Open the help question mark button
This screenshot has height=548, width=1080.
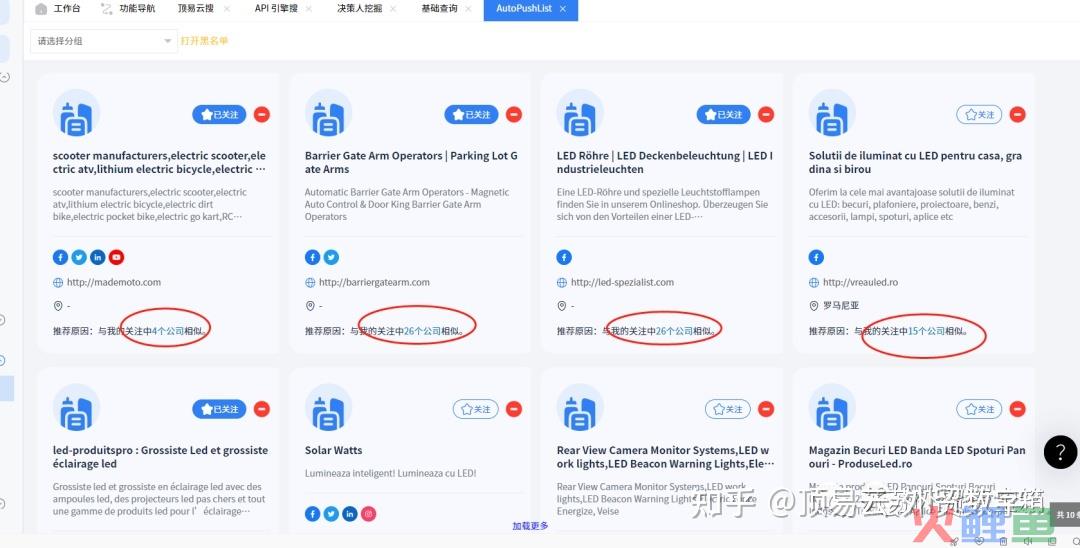[x=1061, y=452]
